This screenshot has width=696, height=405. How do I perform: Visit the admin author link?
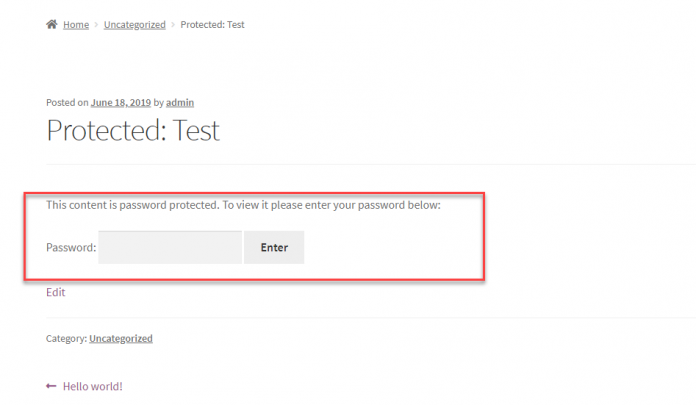click(x=180, y=102)
